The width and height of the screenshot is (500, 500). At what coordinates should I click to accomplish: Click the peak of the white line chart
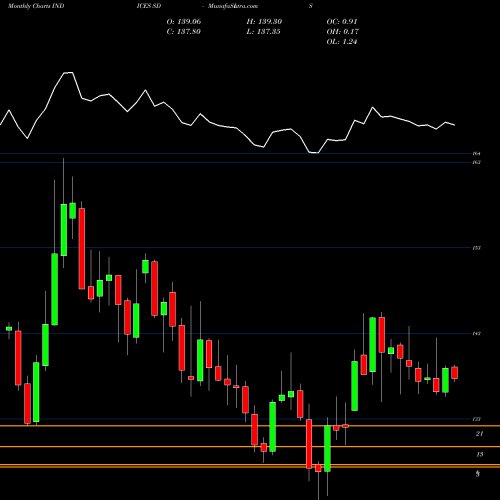point(68,72)
